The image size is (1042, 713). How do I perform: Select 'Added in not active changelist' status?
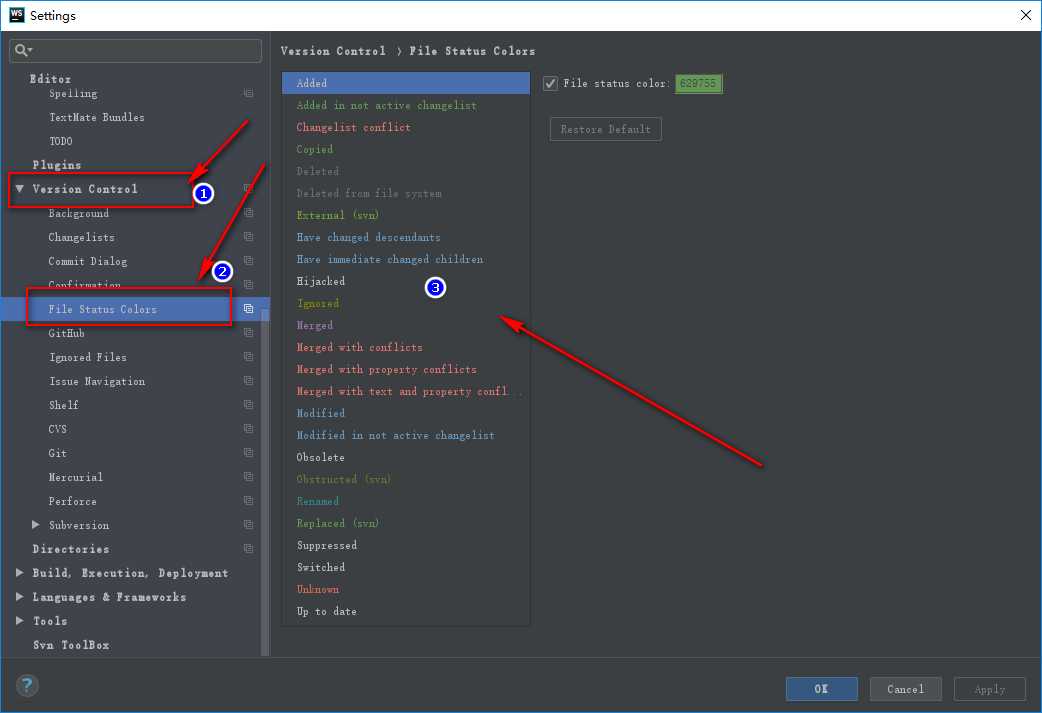click(x=406, y=105)
